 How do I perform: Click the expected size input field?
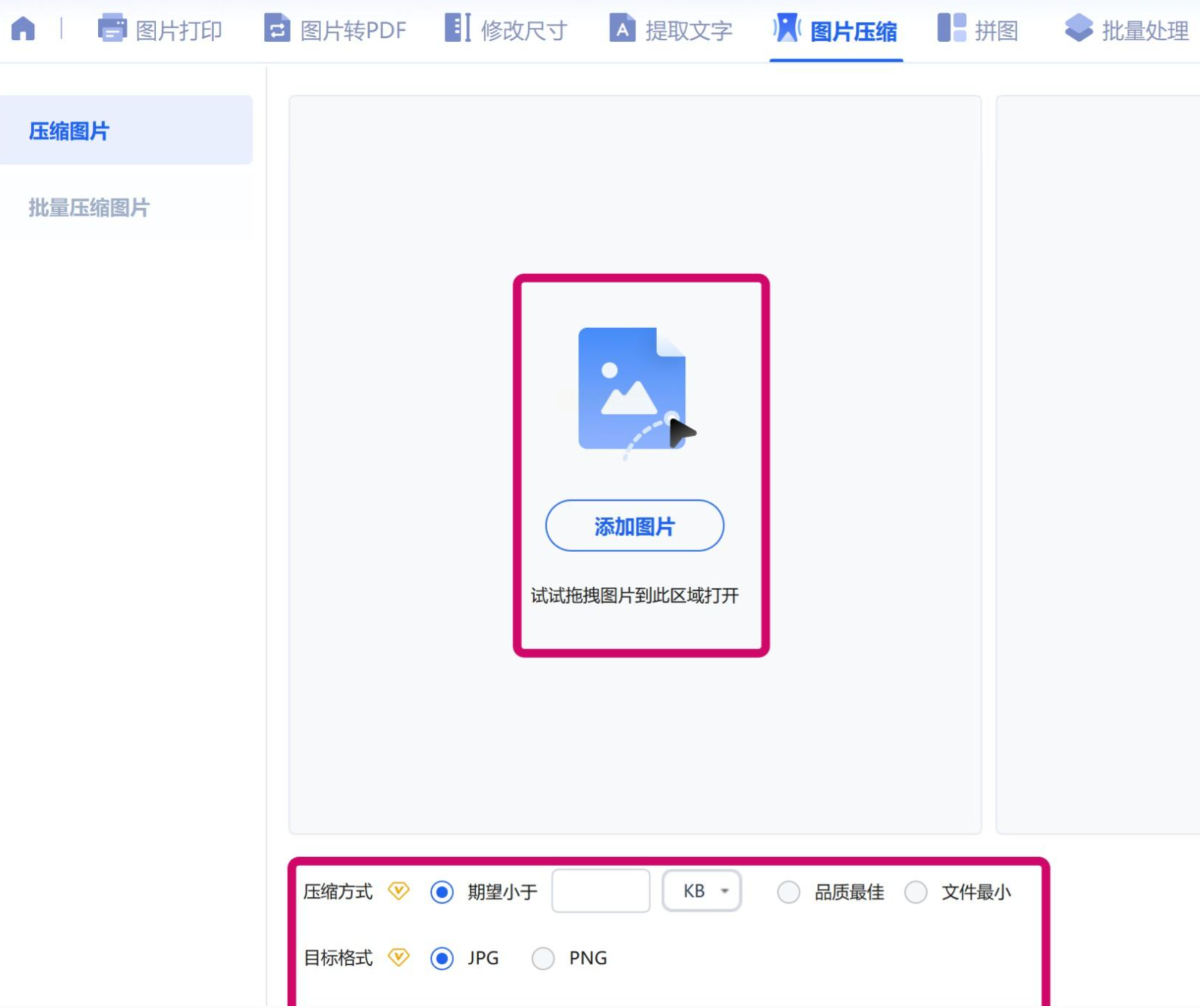point(600,890)
